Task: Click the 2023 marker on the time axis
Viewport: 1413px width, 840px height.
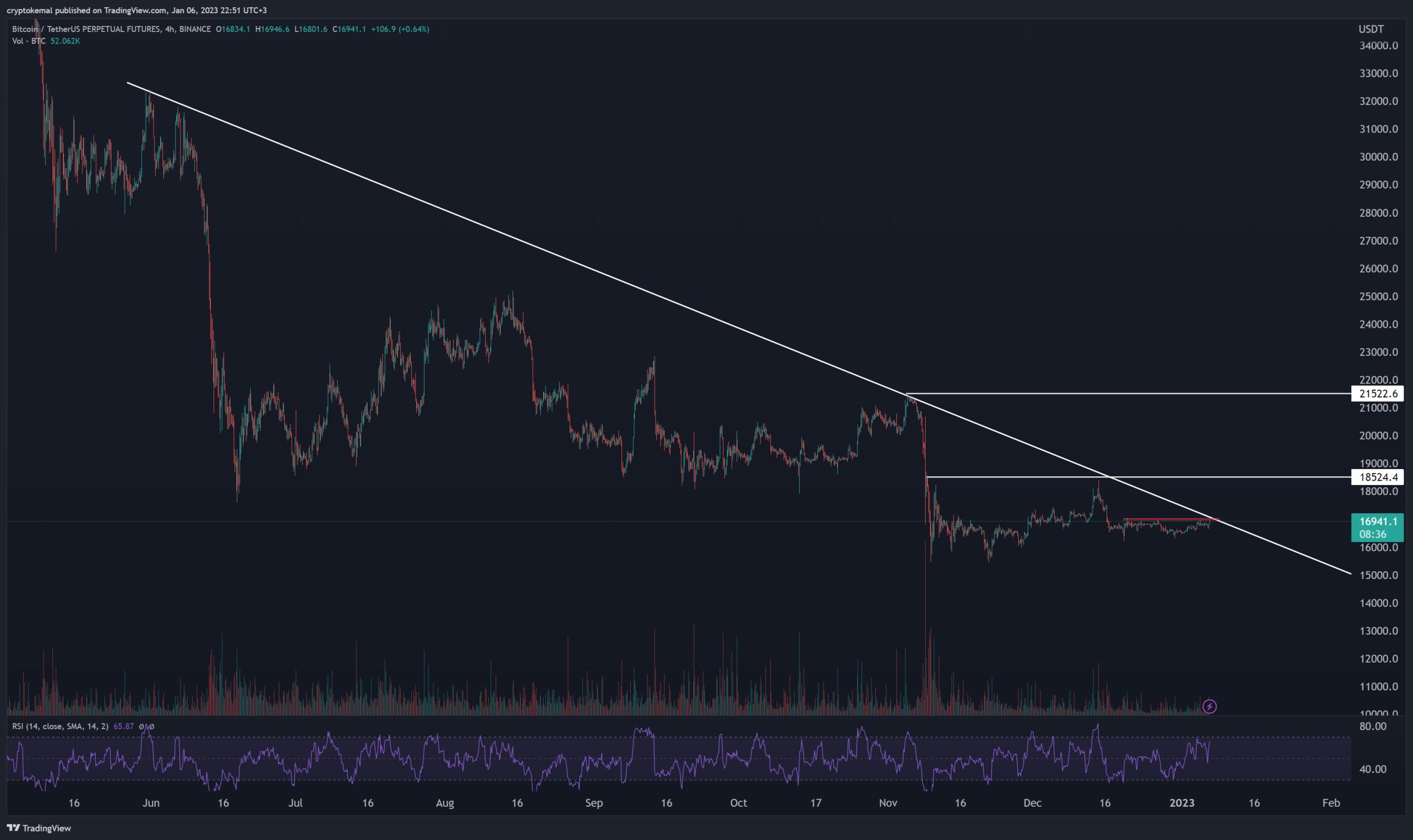Action: tap(1182, 802)
